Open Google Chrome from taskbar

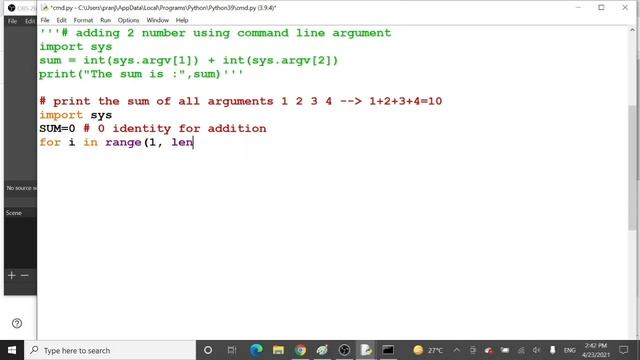(300, 350)
